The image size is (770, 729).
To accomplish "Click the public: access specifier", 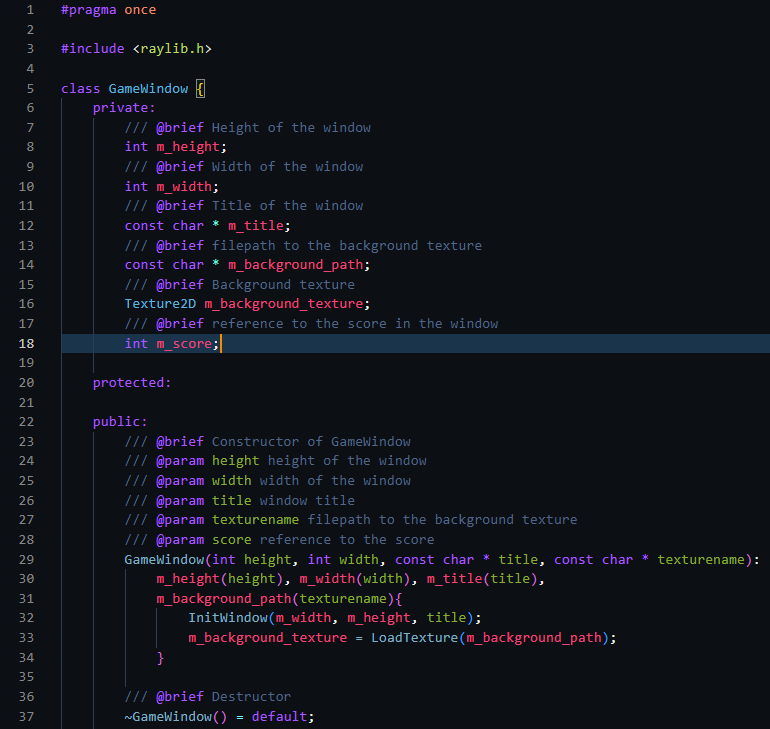I will click(x=120, y=422).
